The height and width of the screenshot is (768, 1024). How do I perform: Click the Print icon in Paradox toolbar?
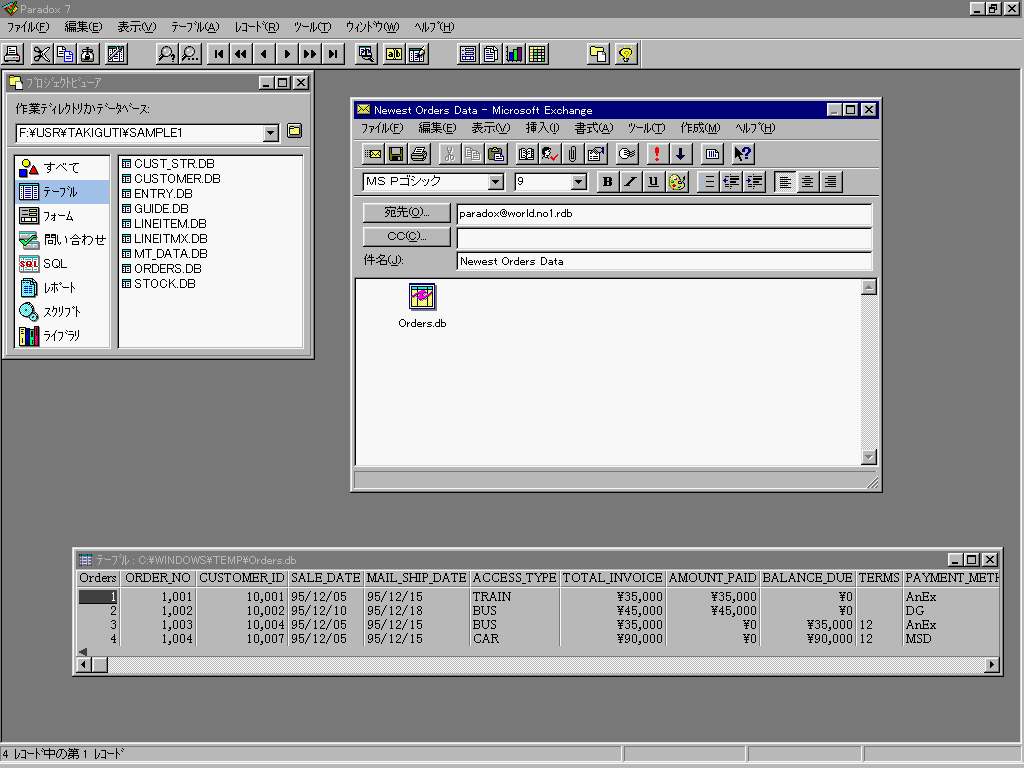[13, 54]
